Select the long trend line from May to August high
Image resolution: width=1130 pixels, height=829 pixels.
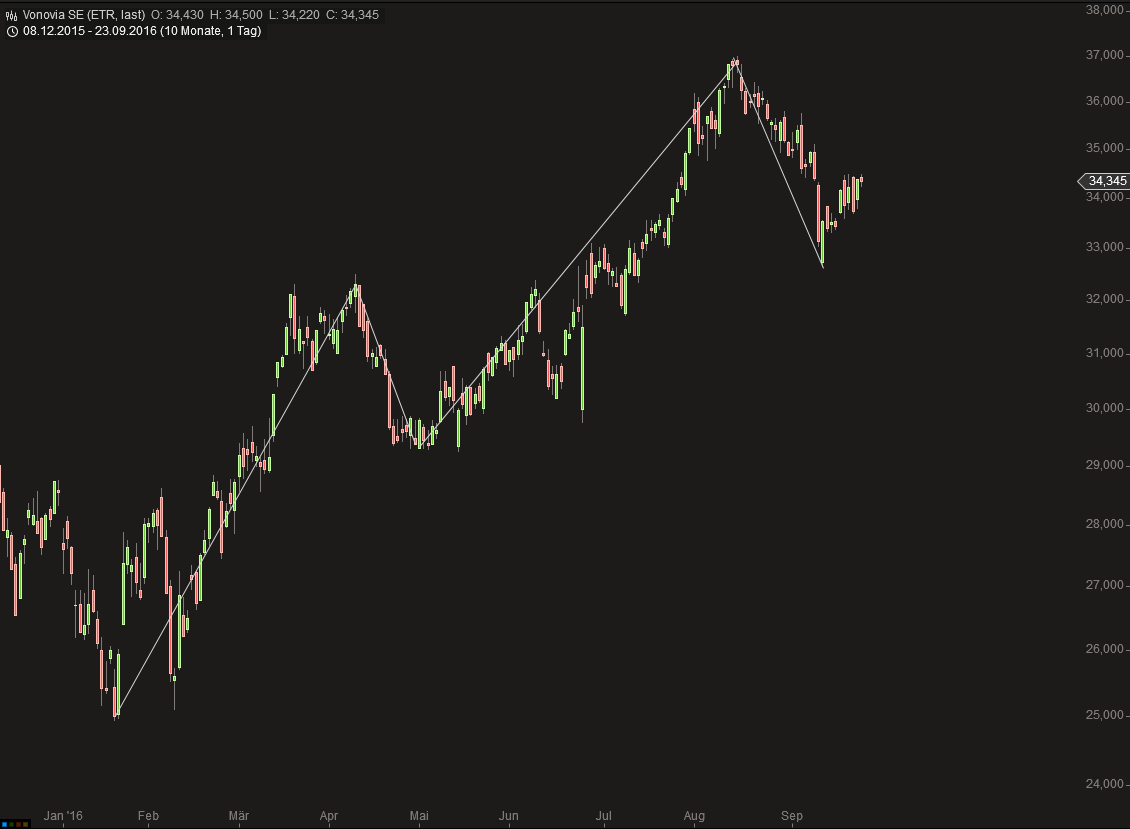pyautogui.click(x=578, y=253)
